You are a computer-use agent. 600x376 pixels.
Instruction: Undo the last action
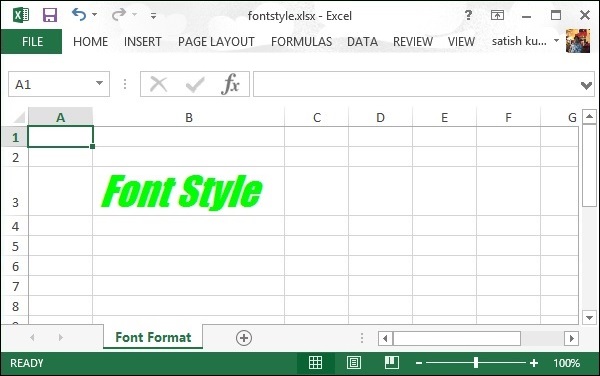click(79, 15)
